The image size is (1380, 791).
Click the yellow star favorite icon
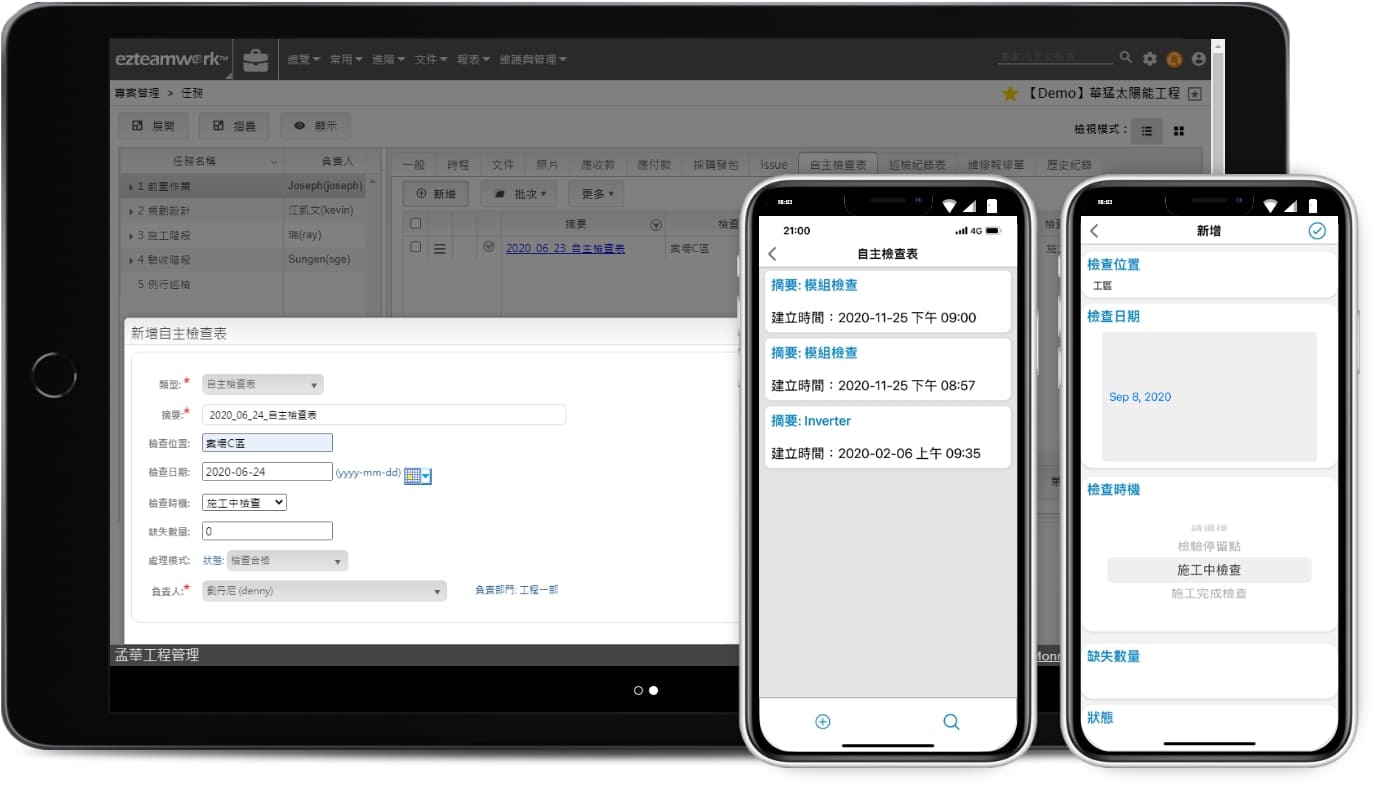pyautogui.click(x=1010, y=94)
